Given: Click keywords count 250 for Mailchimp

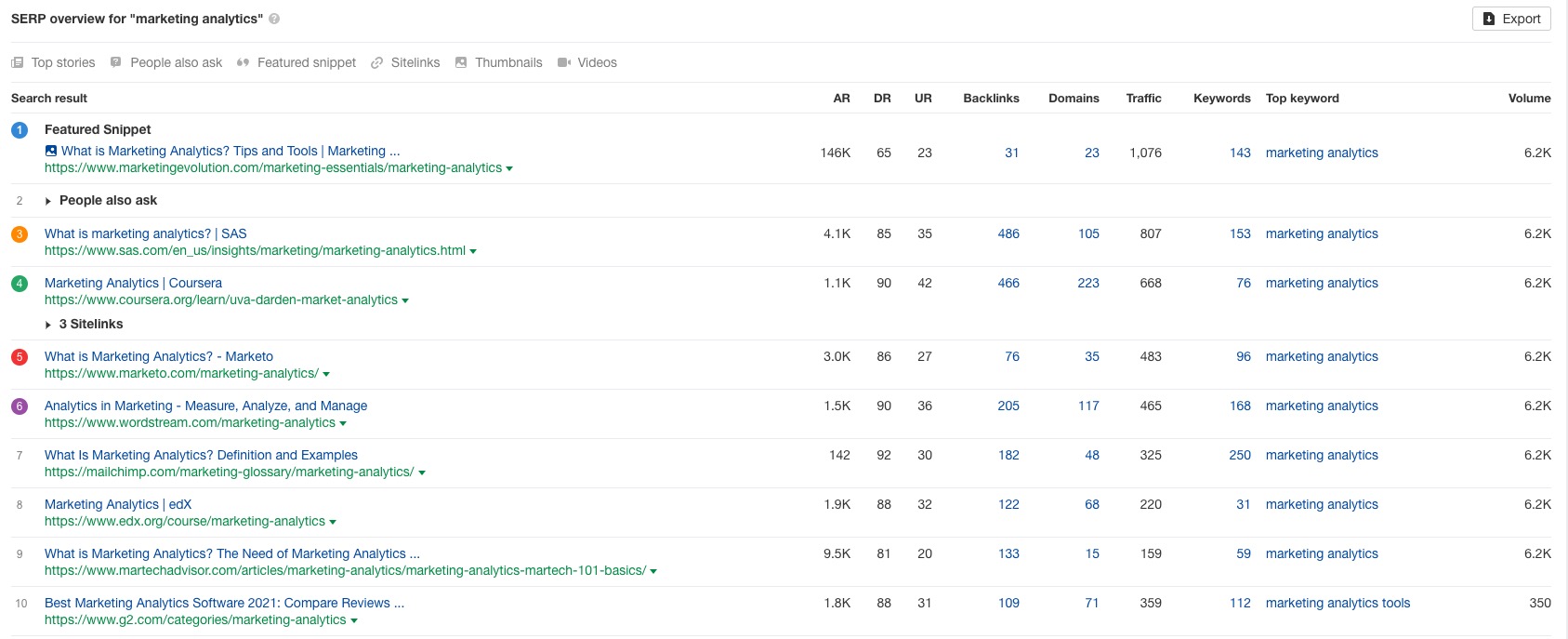Looking at the screenshot, I should click(x=1240, y=455).
